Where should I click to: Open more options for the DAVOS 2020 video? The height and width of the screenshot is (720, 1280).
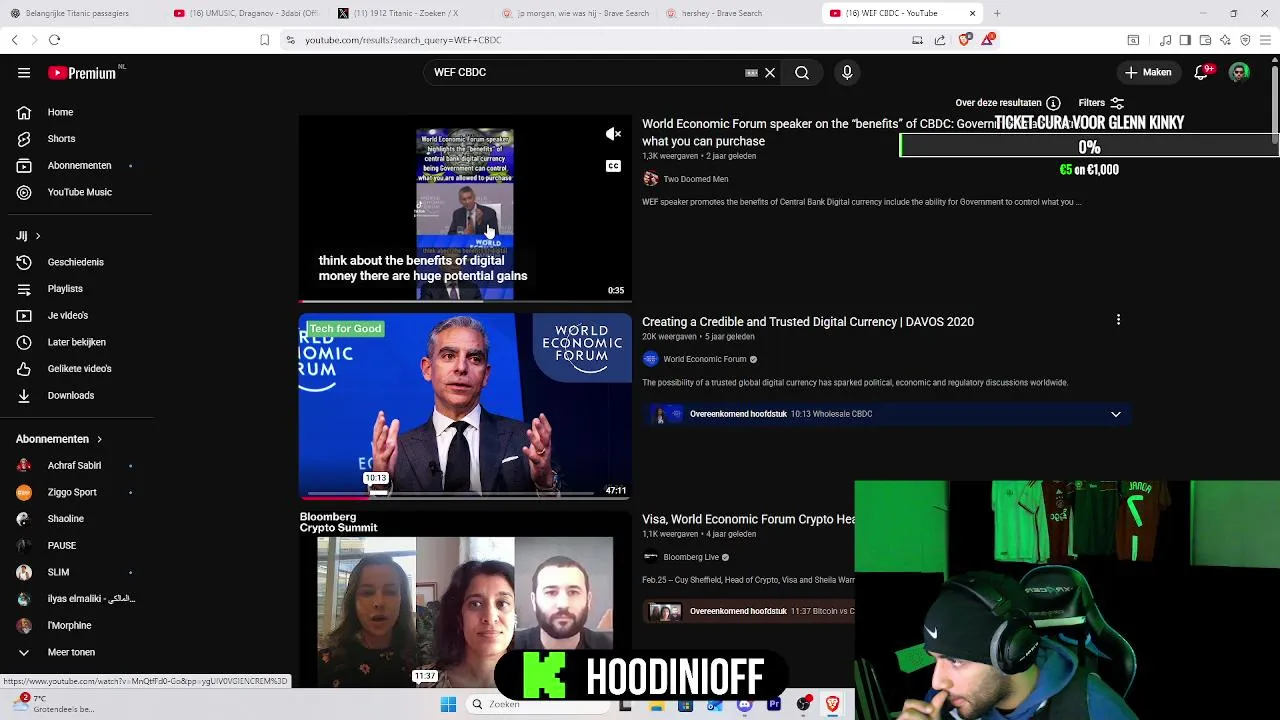(1118, 320)
